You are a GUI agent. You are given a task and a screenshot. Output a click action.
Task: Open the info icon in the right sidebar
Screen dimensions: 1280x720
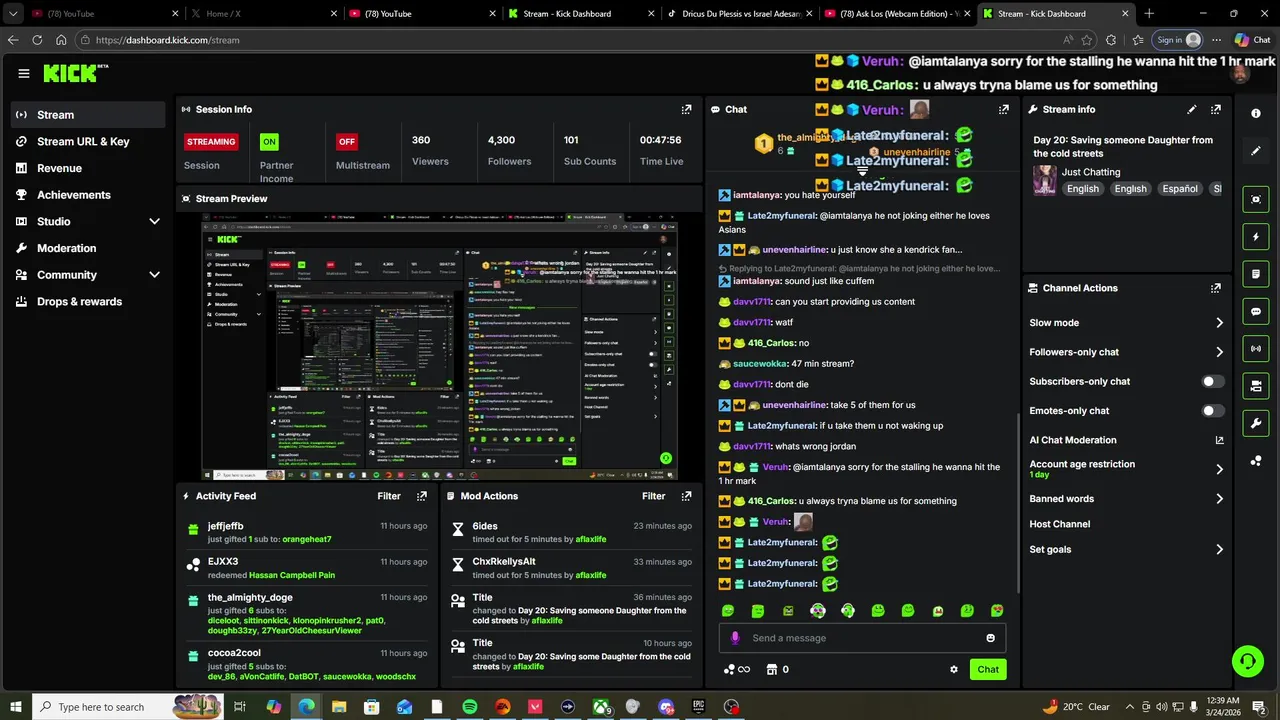(1256, 114)
